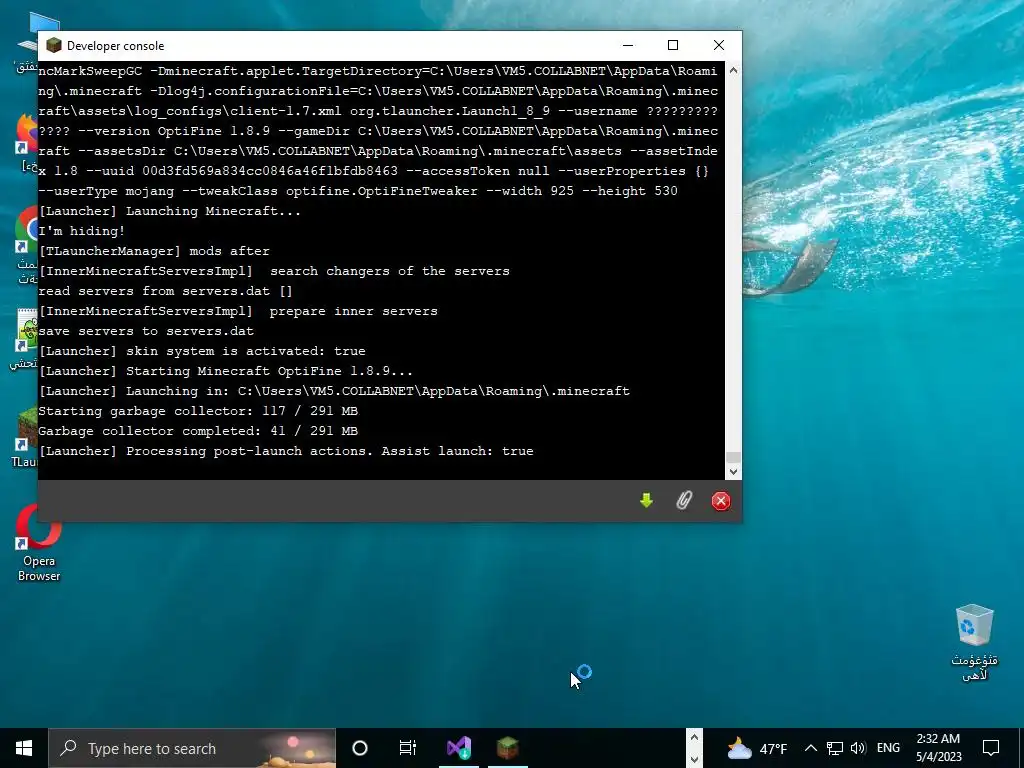The width and height of the screenshot is (1024, 768).
Task: Click console scrollbar up arrow
Action: 733,70
